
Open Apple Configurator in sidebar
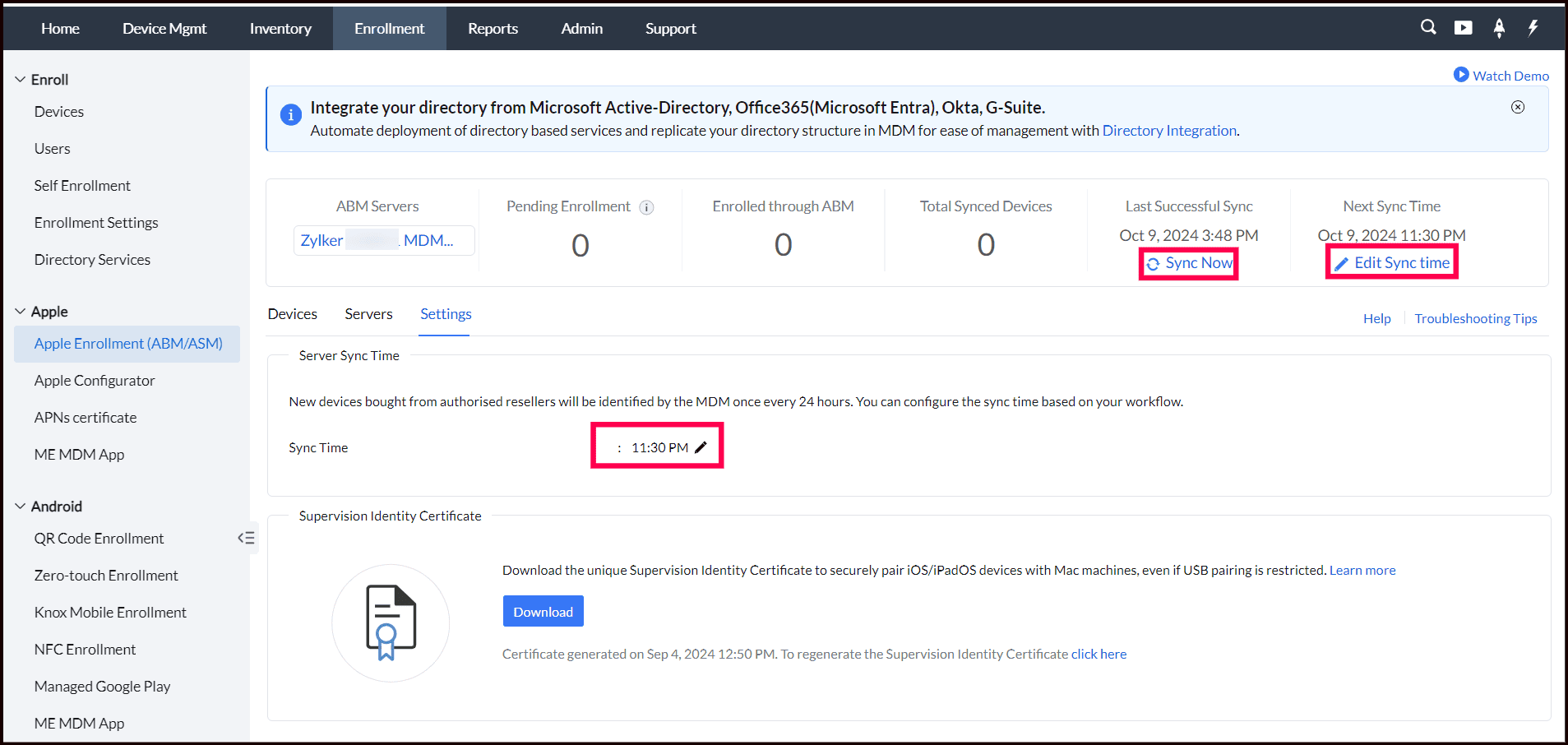[x=95, y=381]
